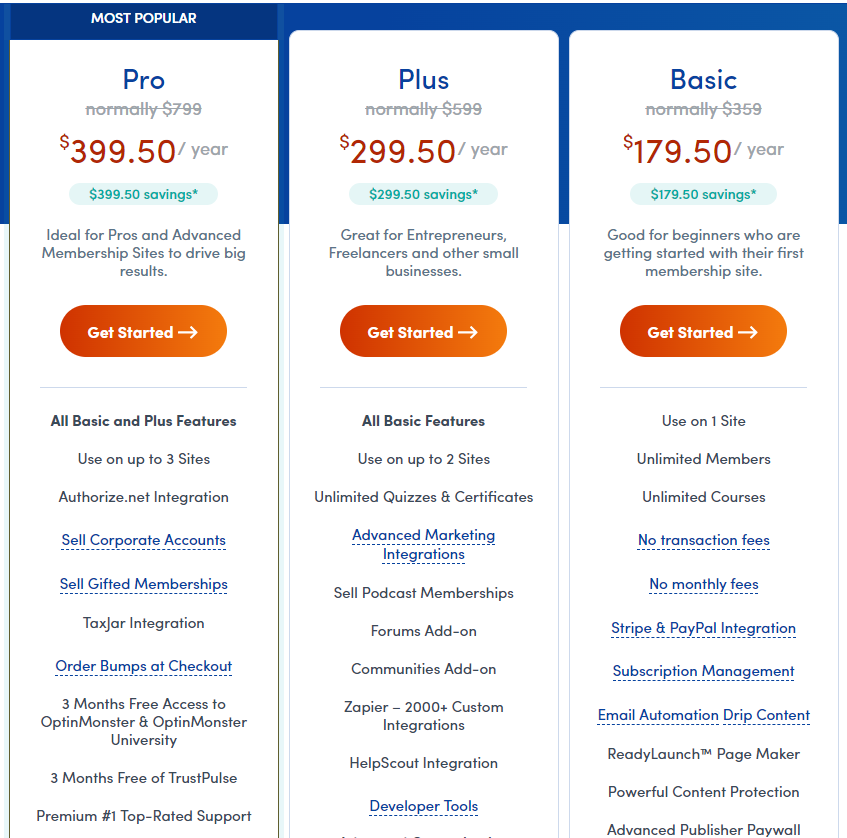
Task: Click the $179.50 savings badge on Basic
Action: 703,194
